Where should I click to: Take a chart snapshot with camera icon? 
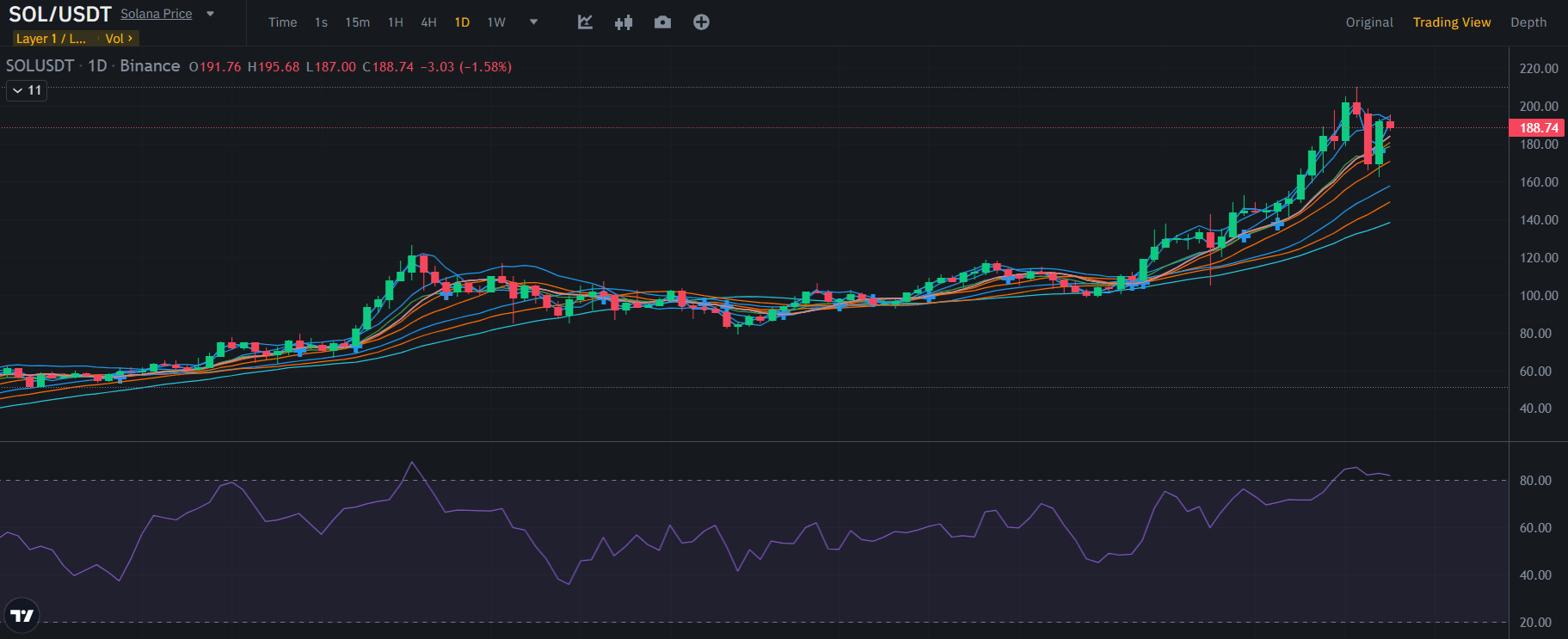pyautogui.click(x=662, y=22)
